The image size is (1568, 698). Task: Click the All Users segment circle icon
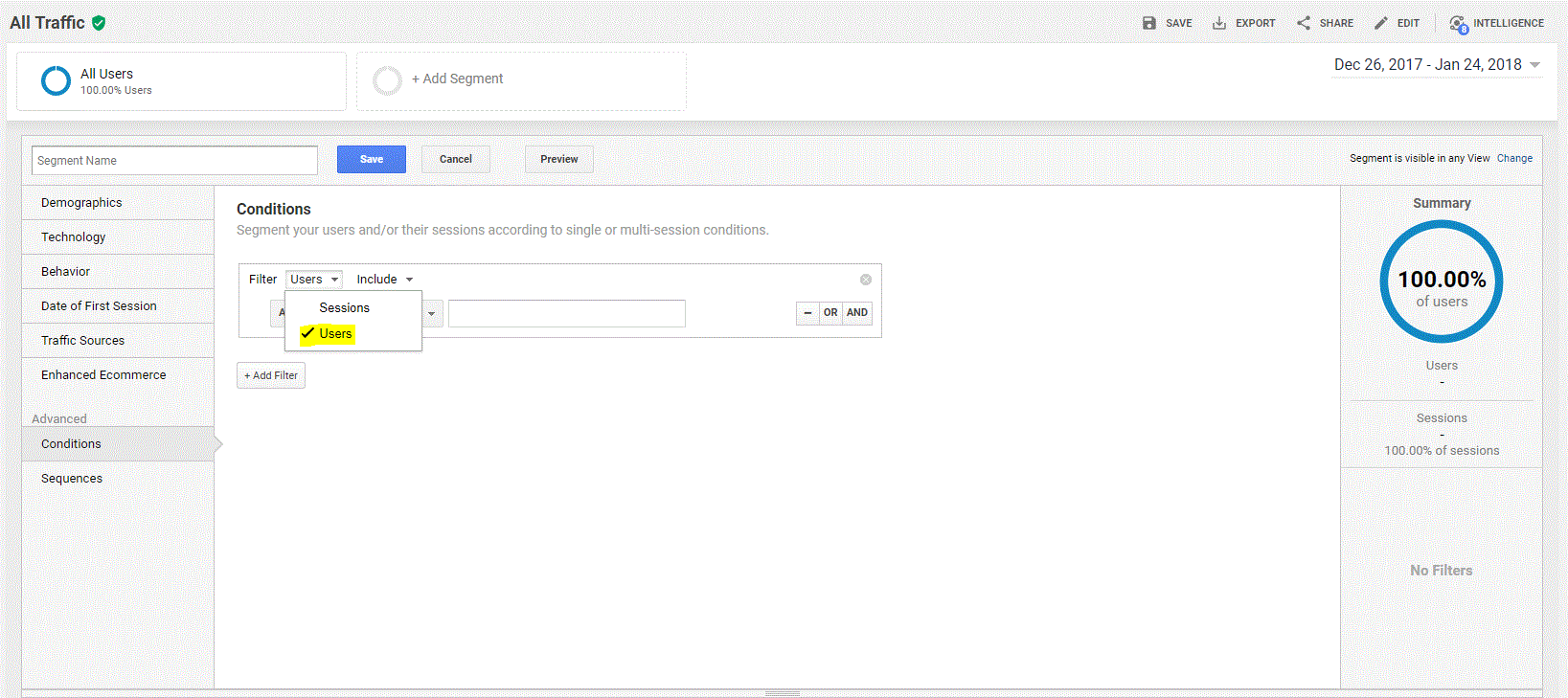click(x=57, y=80)
